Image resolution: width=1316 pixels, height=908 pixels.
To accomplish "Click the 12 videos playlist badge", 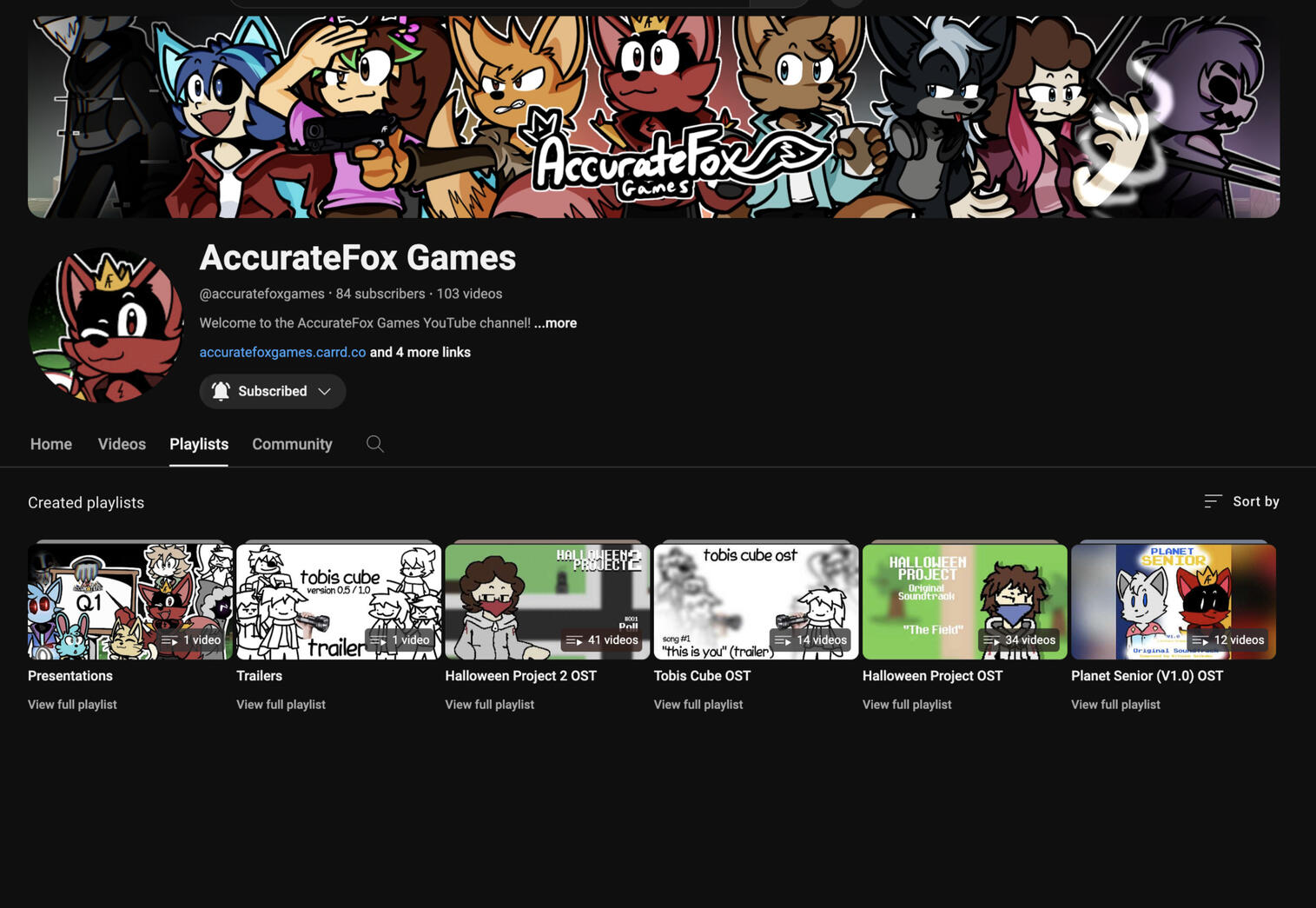I will 1227,640.
